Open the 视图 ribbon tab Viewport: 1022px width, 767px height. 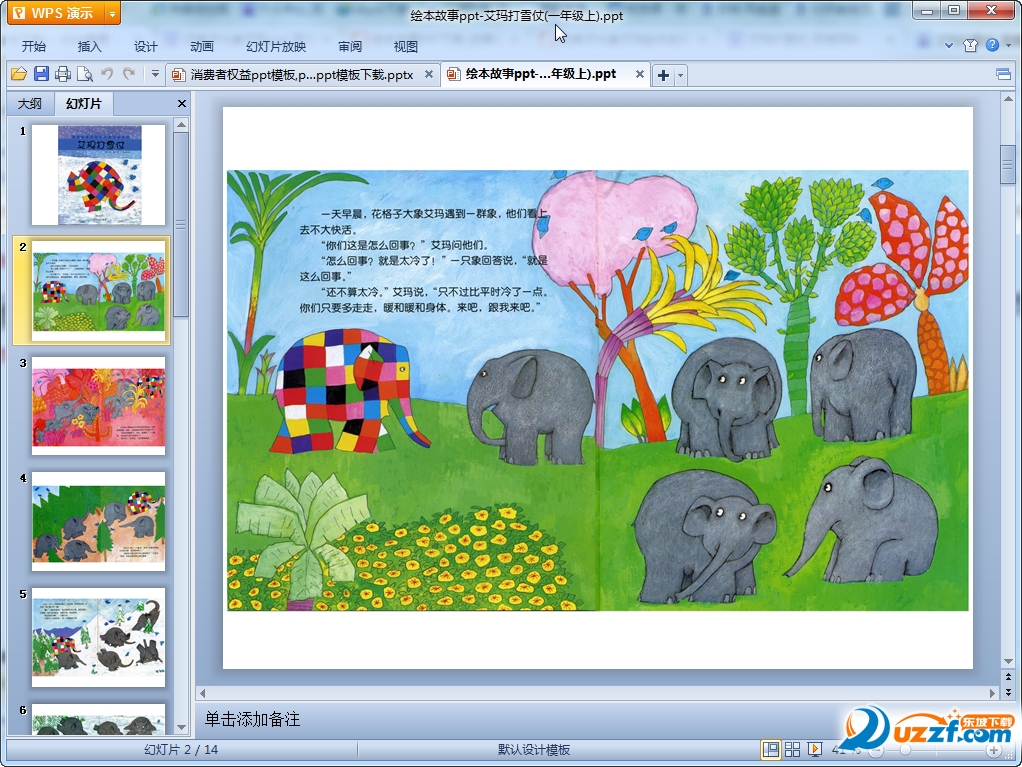tap(405, 46)
